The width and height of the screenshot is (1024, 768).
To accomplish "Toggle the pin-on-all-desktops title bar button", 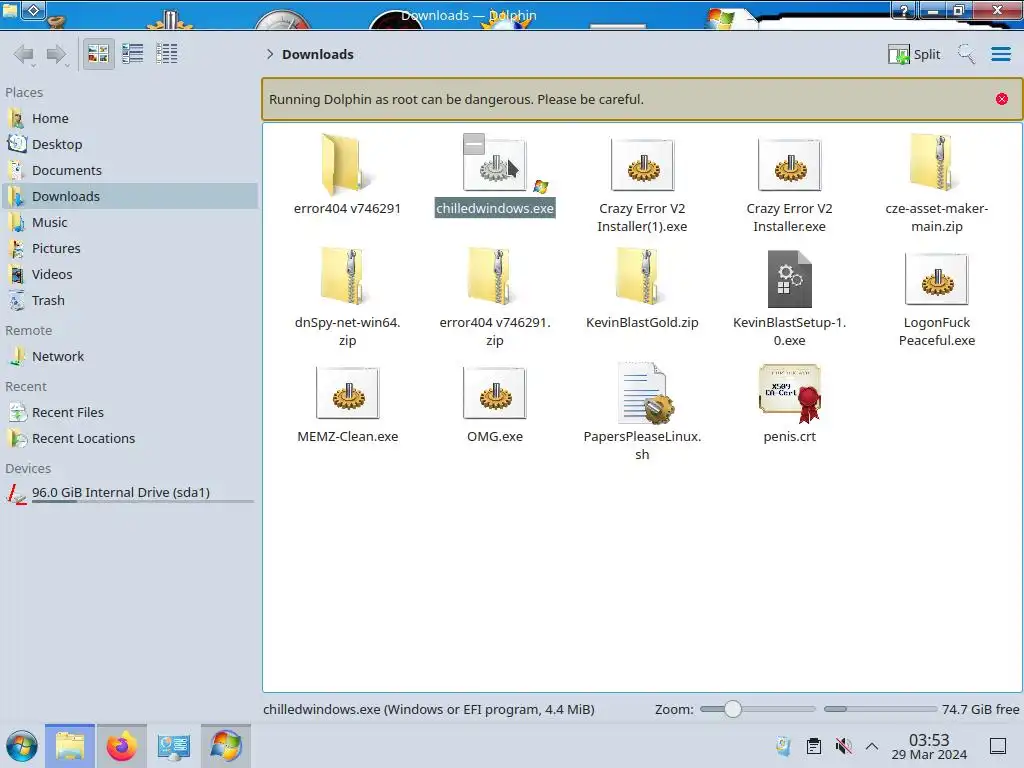I will [34, 10].
